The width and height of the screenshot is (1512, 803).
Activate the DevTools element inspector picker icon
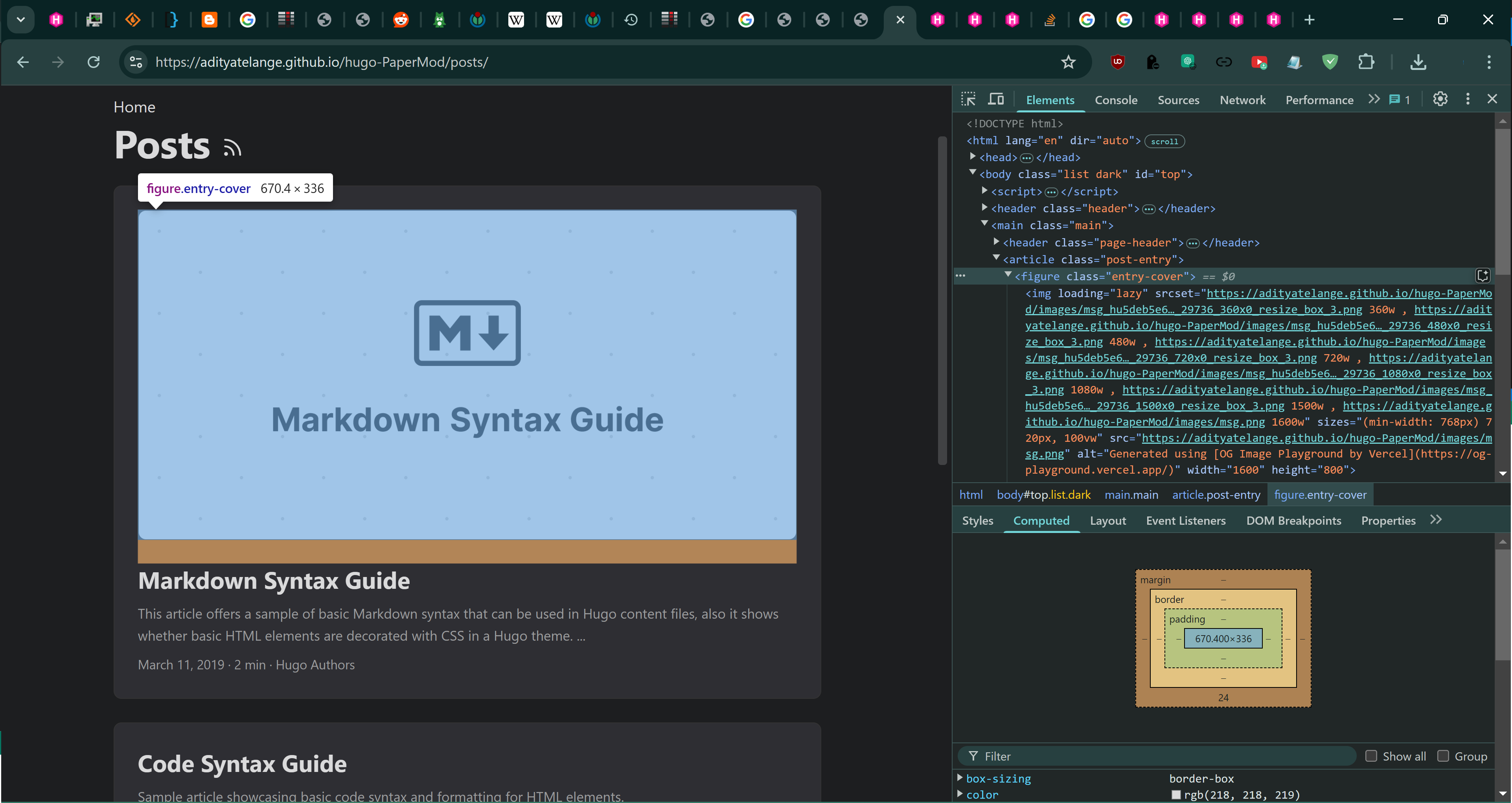(968, 99)
